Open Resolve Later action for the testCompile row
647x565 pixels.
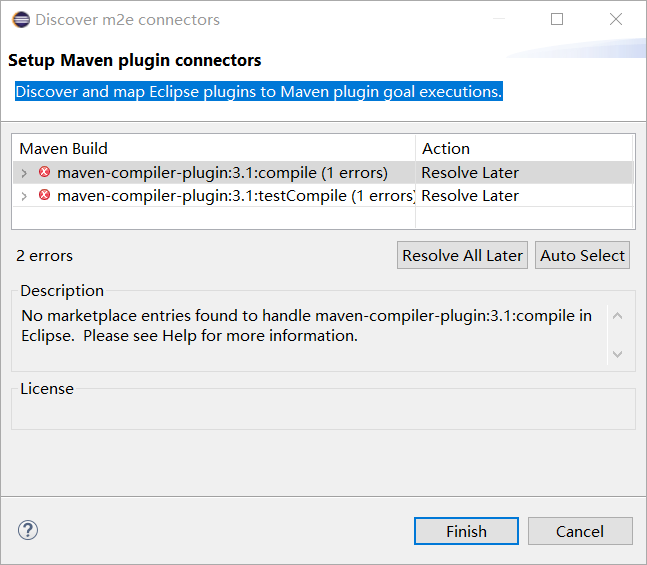[470, 196]
